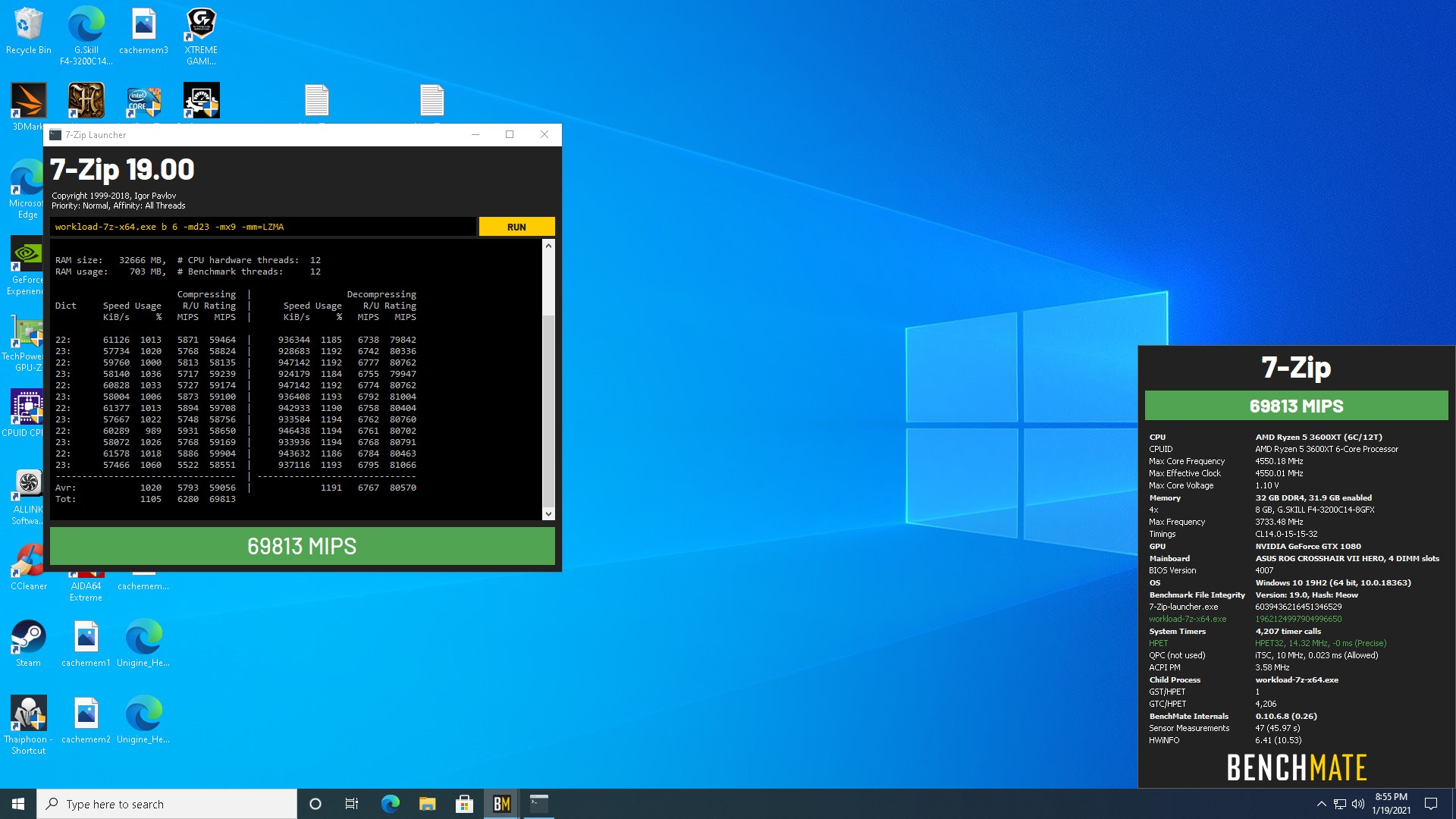Open the Windows Start menu
1456x819 pixels.
(x=18, y=804)
